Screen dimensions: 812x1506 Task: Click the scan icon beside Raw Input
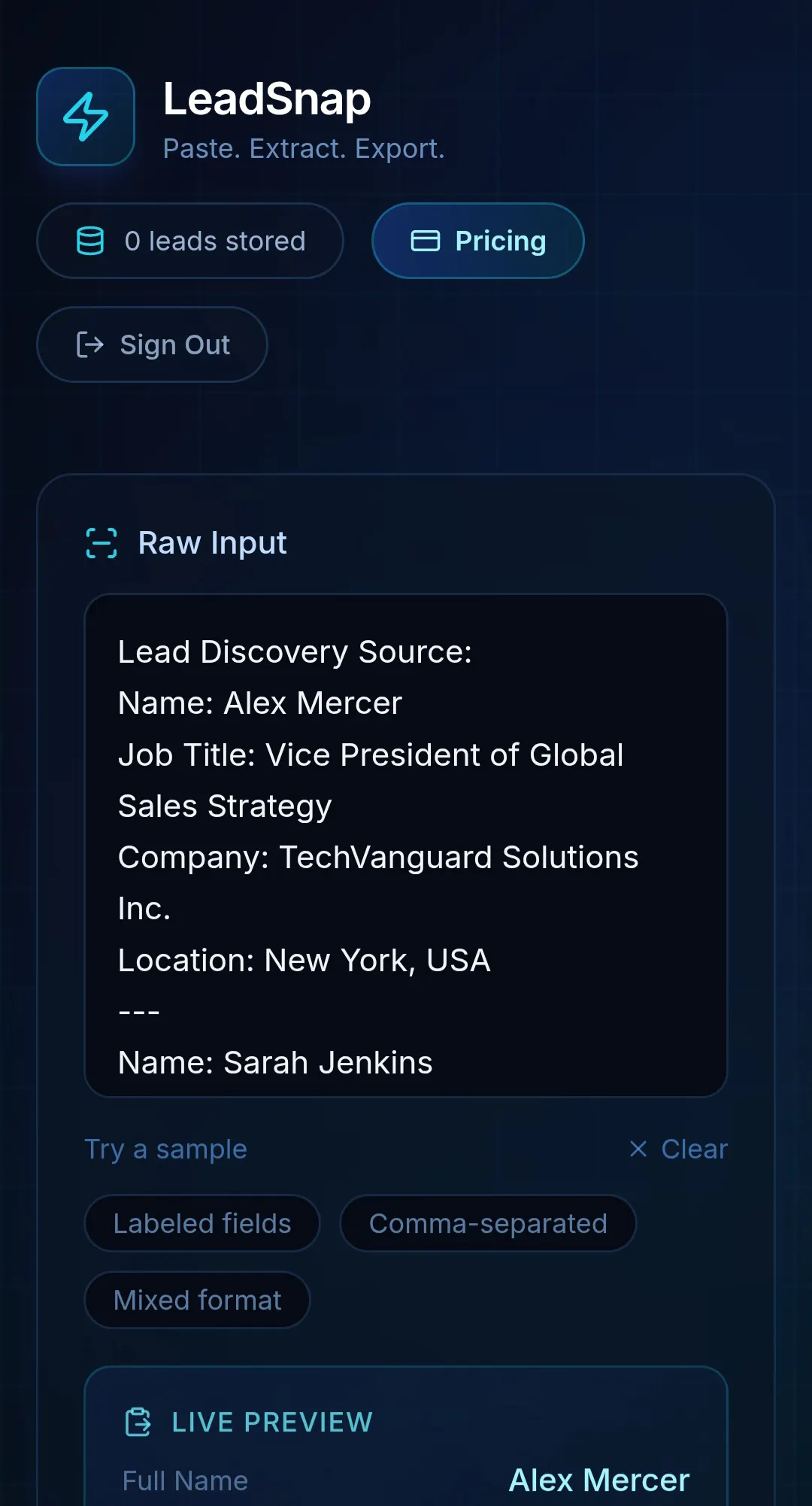tap(101, 543)
